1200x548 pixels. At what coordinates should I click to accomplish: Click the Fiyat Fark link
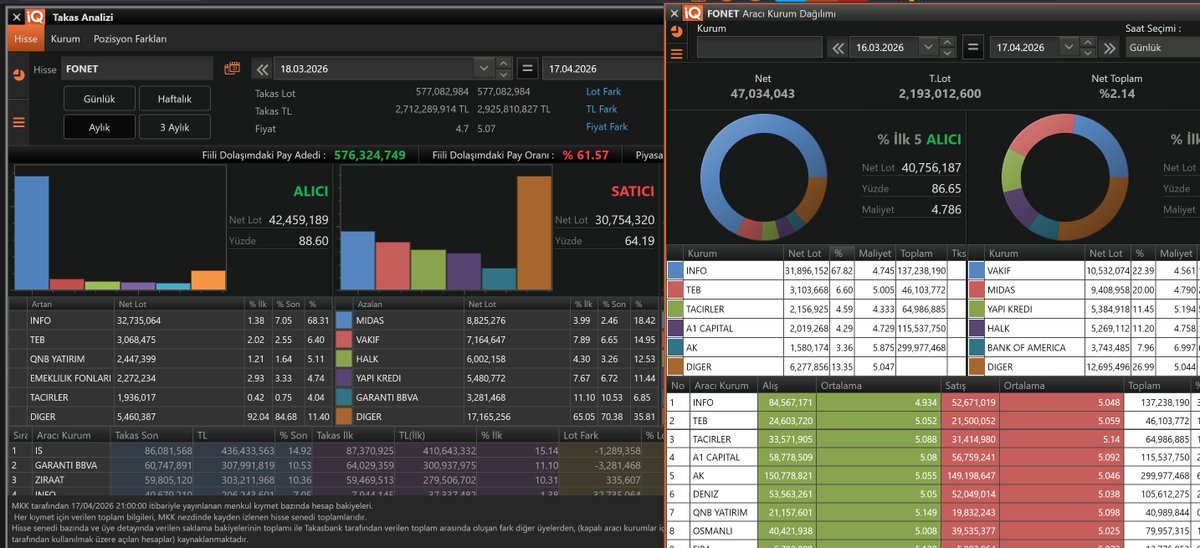(606, 127)
